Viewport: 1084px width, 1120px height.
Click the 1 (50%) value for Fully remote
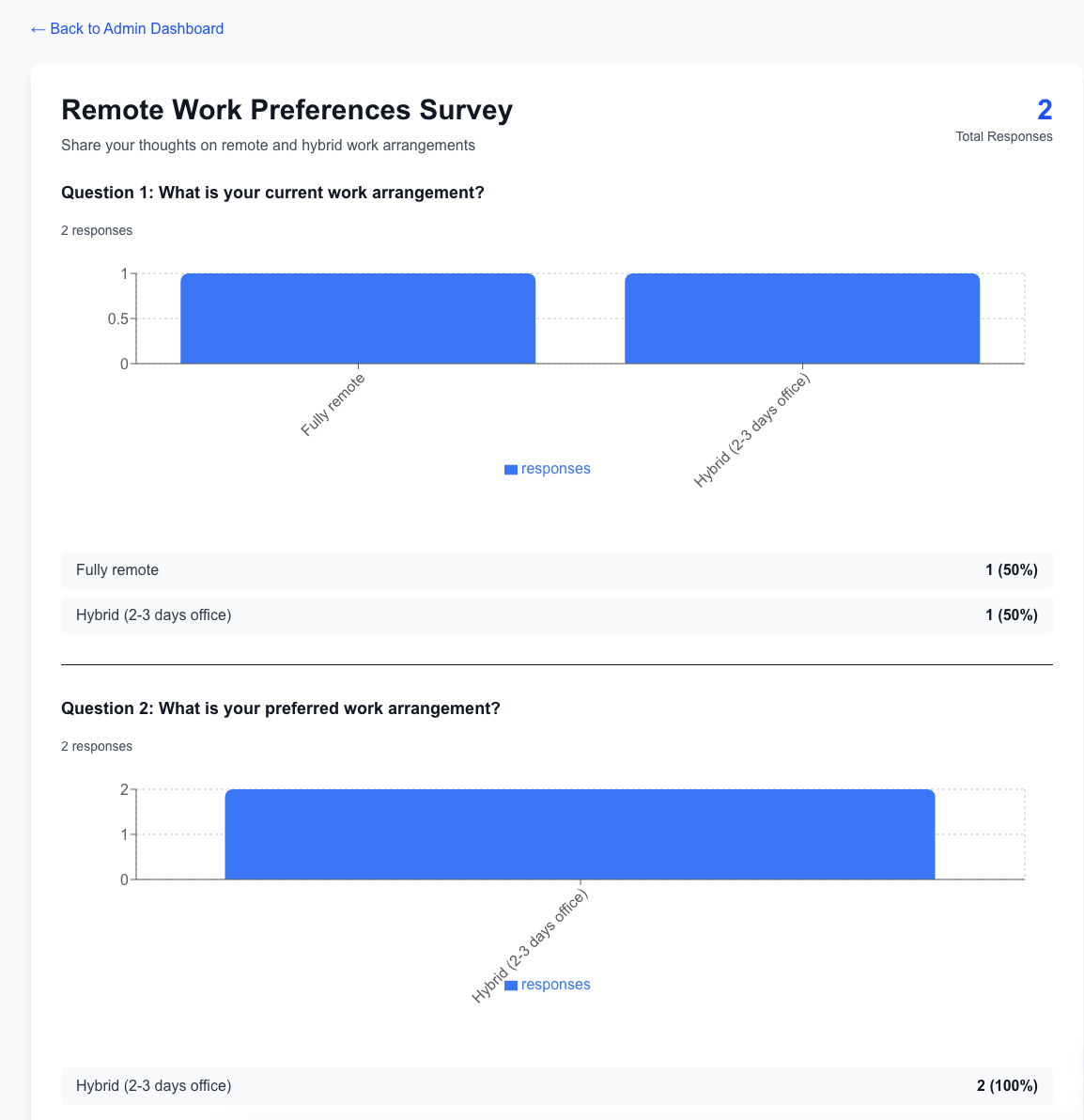coord(1011,570)
